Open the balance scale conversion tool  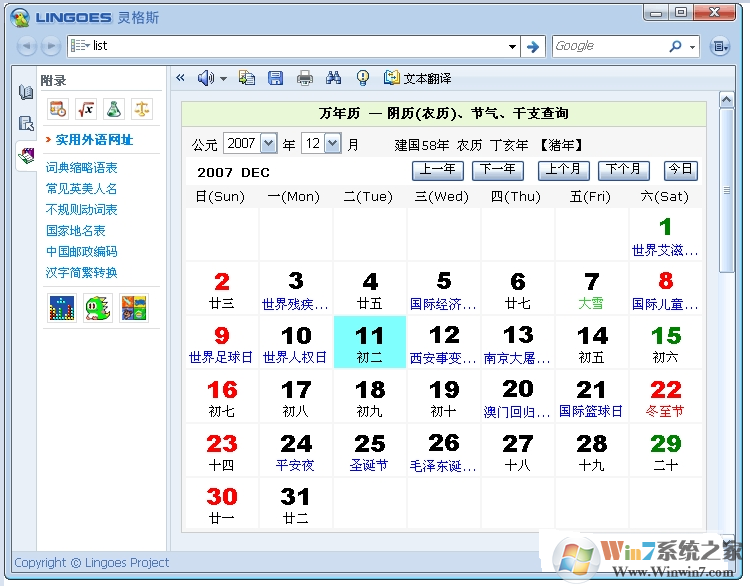(x=142, y=109)
